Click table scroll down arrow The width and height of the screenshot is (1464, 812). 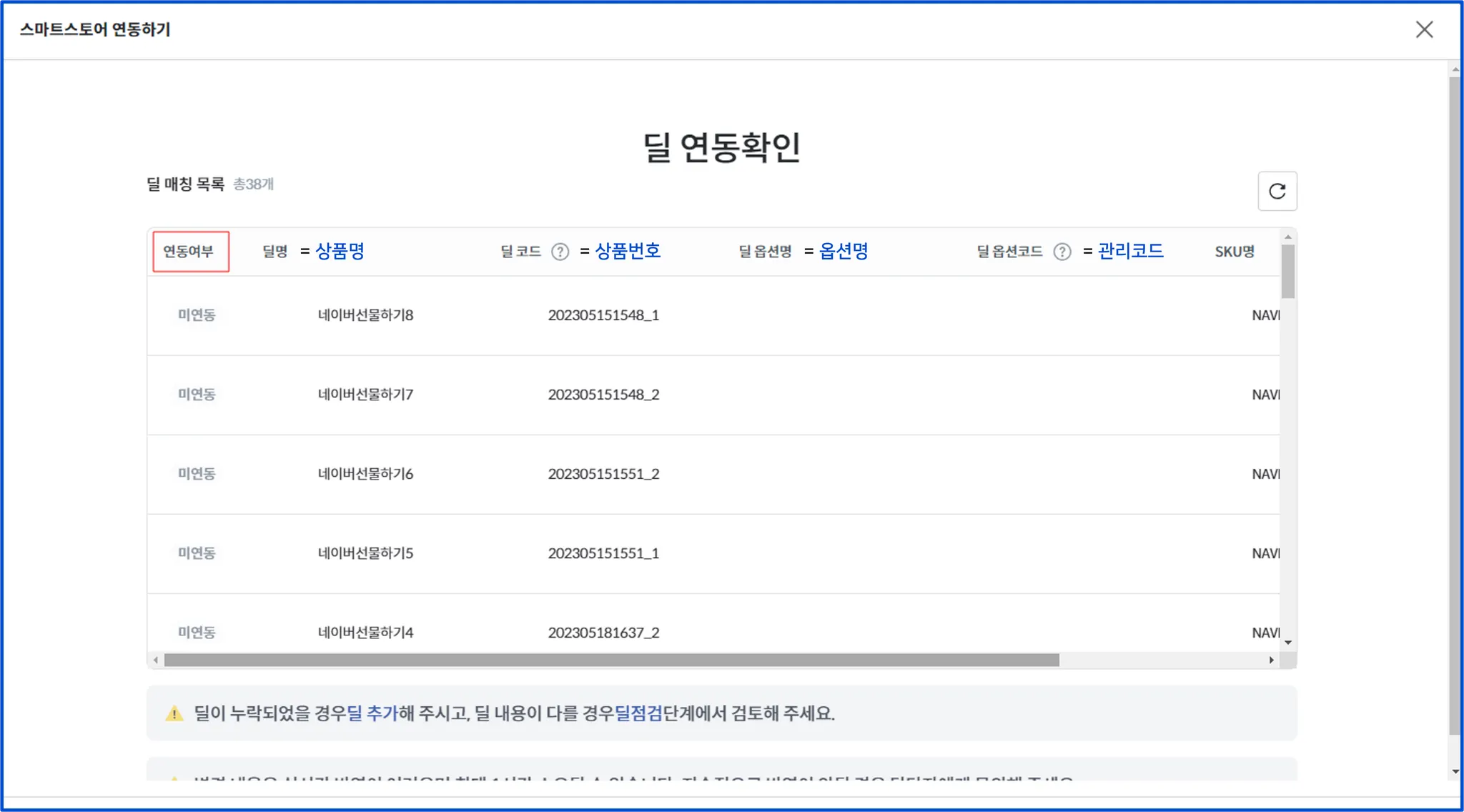[x=1288, y=643]
